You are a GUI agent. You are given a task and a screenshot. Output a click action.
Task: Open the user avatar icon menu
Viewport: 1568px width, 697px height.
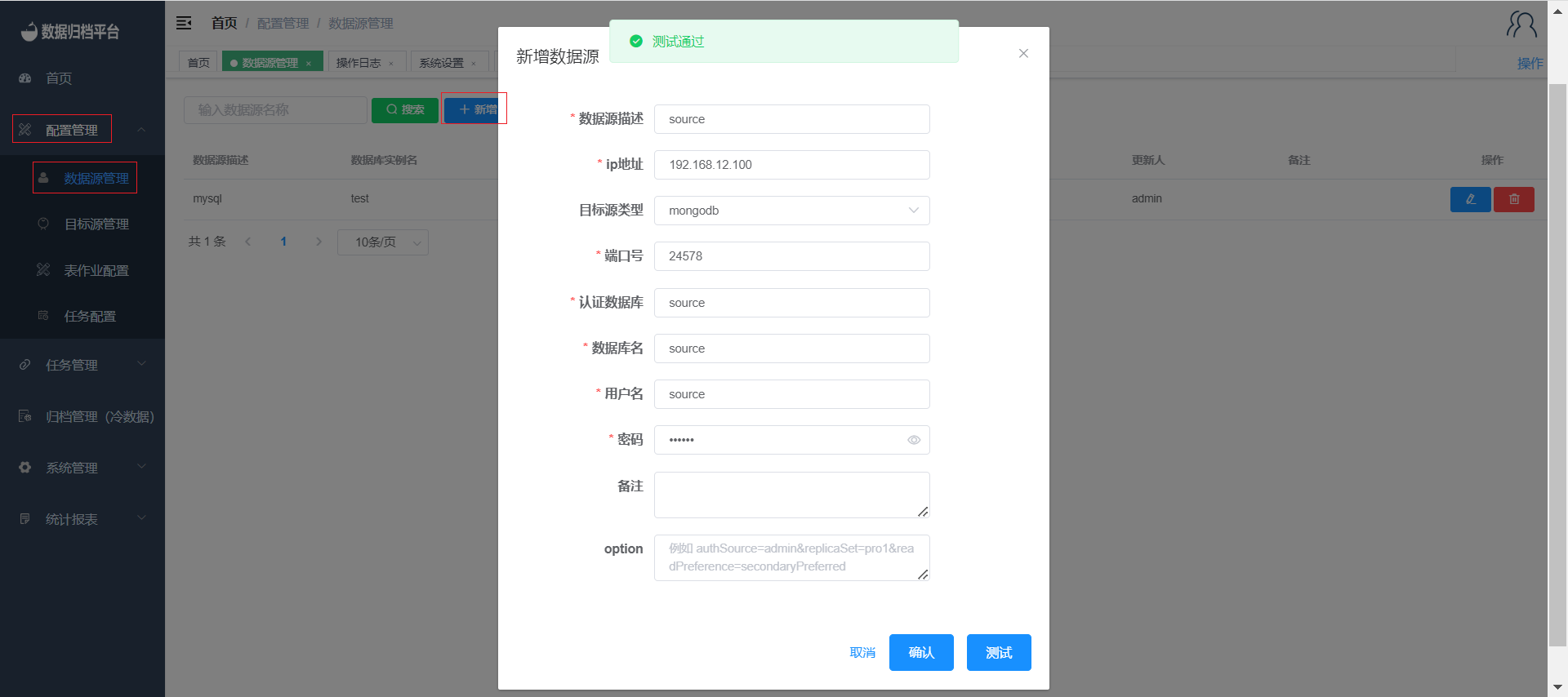tap(1521, 24)
